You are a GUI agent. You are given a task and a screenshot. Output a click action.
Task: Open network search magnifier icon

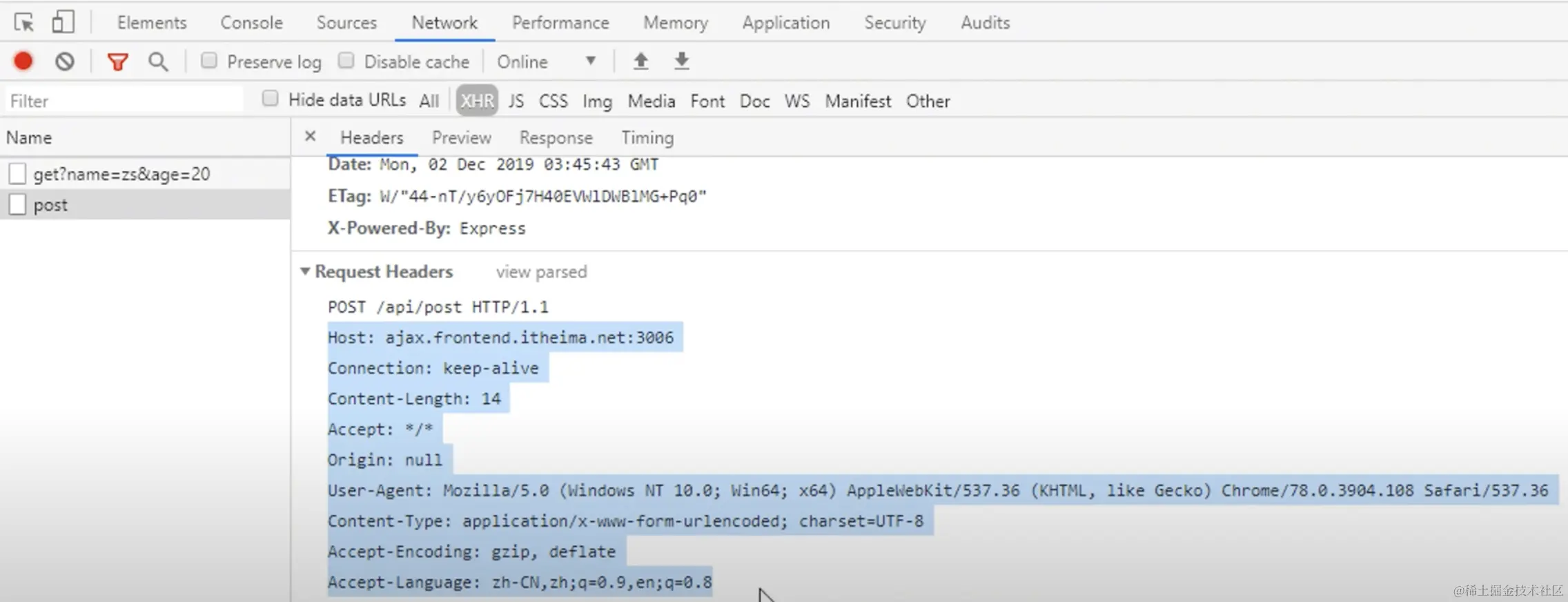coord(158,61)
